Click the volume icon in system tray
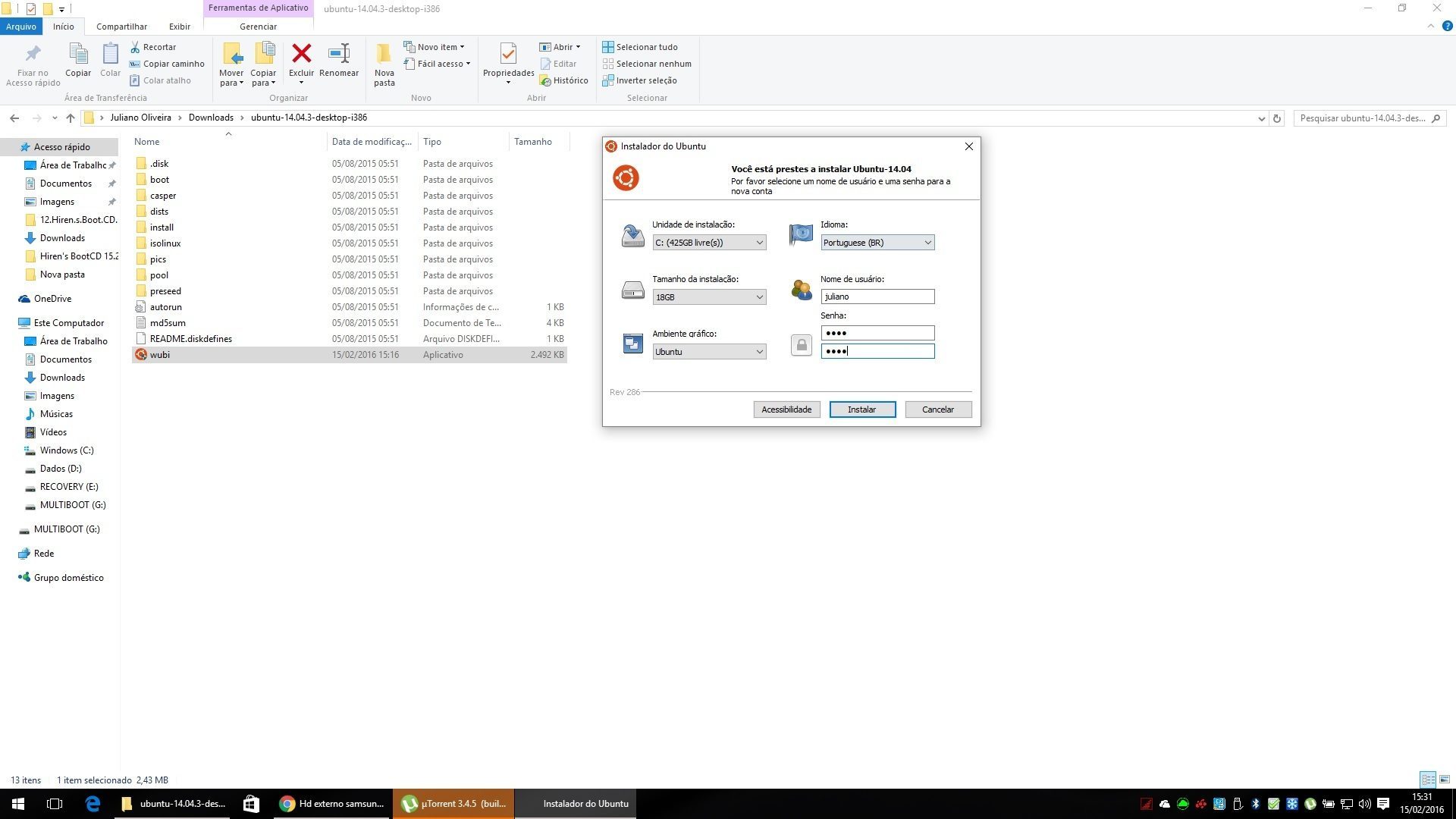 click(x=1365, y=804)
